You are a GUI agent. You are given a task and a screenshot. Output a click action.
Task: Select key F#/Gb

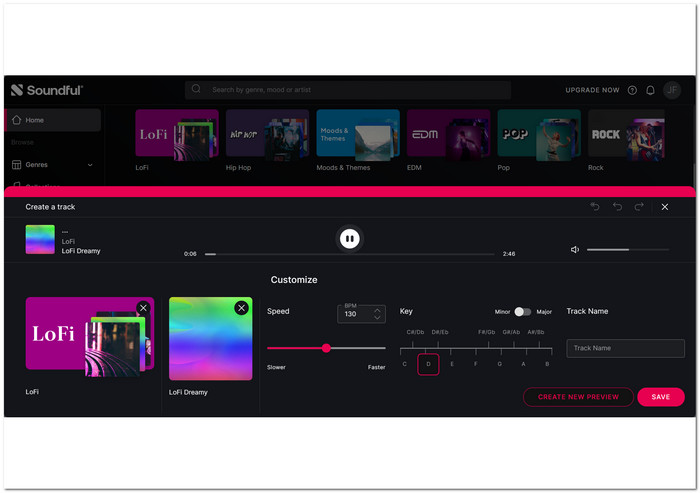tap(487, 332)
